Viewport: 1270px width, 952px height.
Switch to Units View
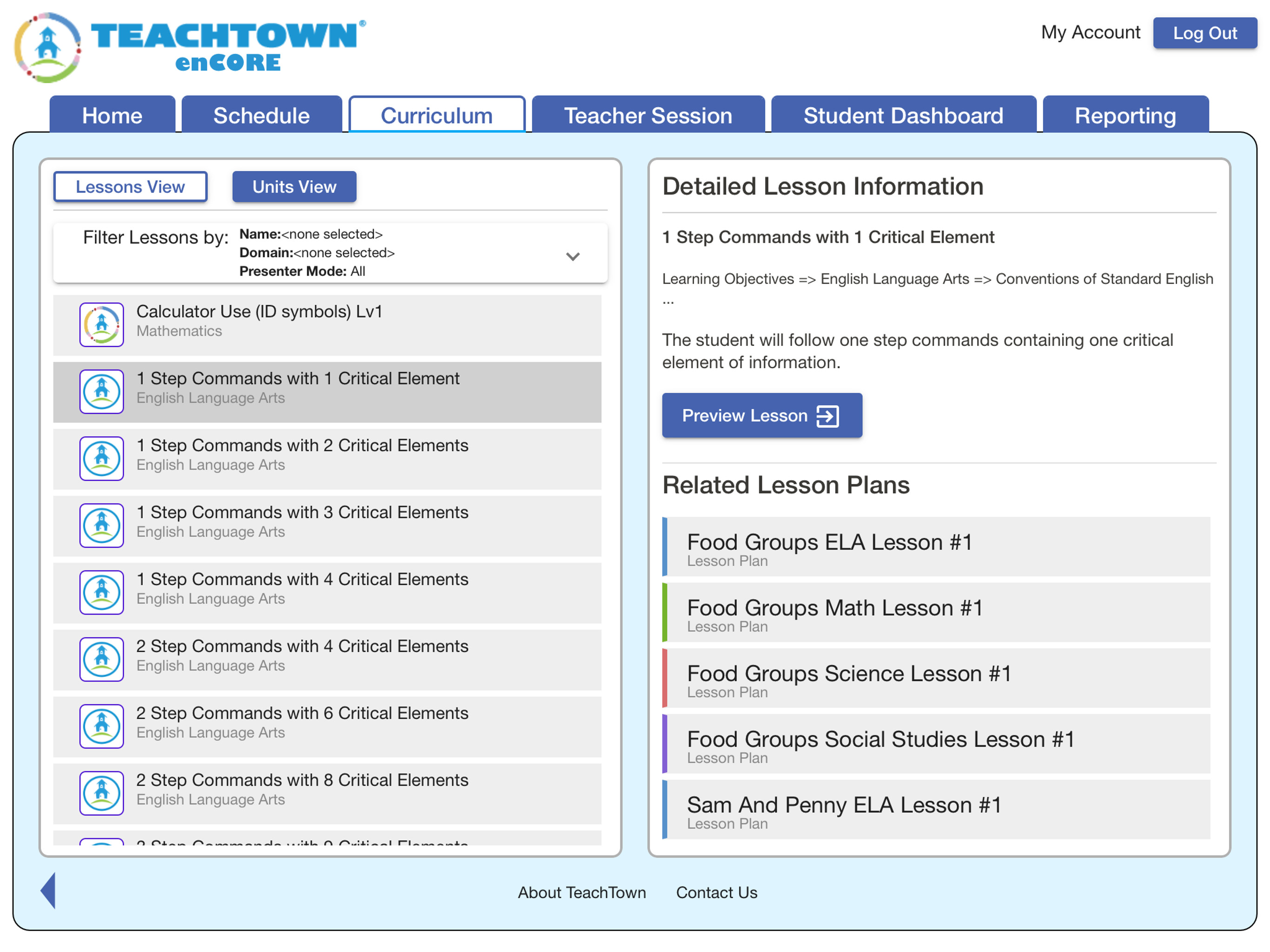click(x=295, y=186)
